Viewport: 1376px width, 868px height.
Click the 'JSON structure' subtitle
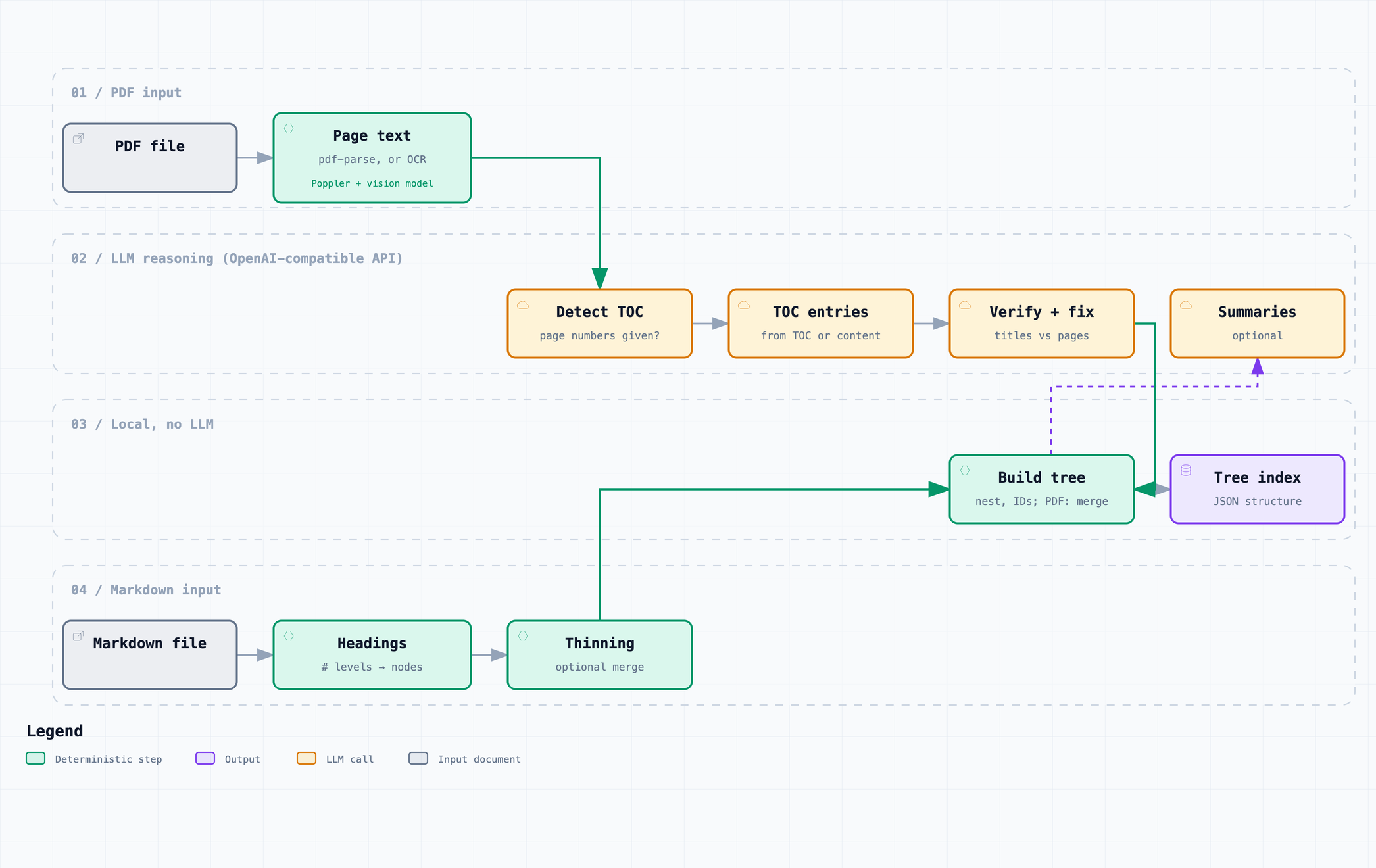pos(1258,501)
